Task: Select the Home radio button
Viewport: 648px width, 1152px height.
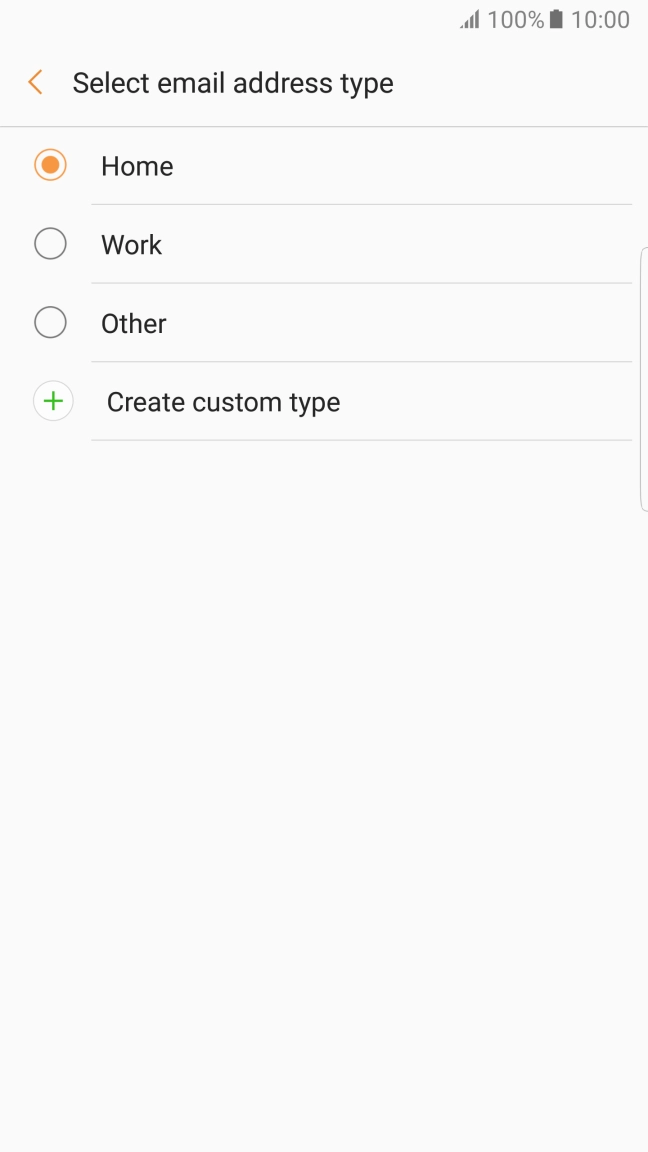Action: pyautogui.click(x=50, y=164)
